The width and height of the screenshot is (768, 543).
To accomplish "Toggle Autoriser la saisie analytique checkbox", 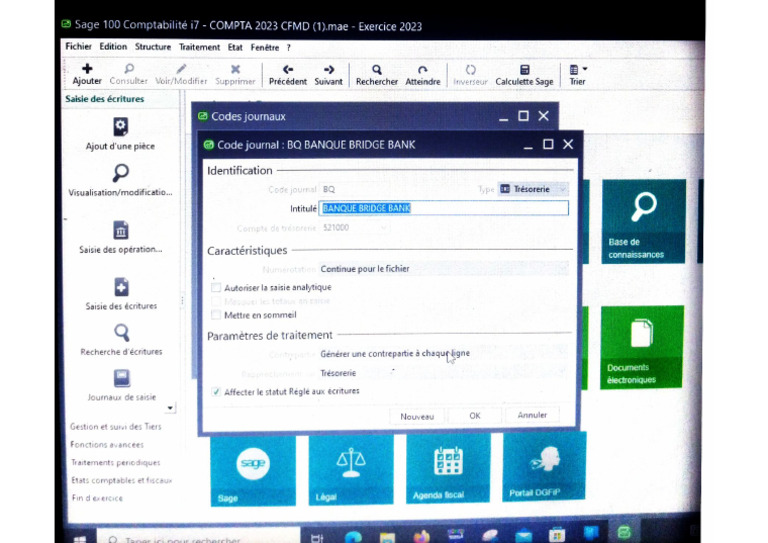I will click(x=216, y=287).
